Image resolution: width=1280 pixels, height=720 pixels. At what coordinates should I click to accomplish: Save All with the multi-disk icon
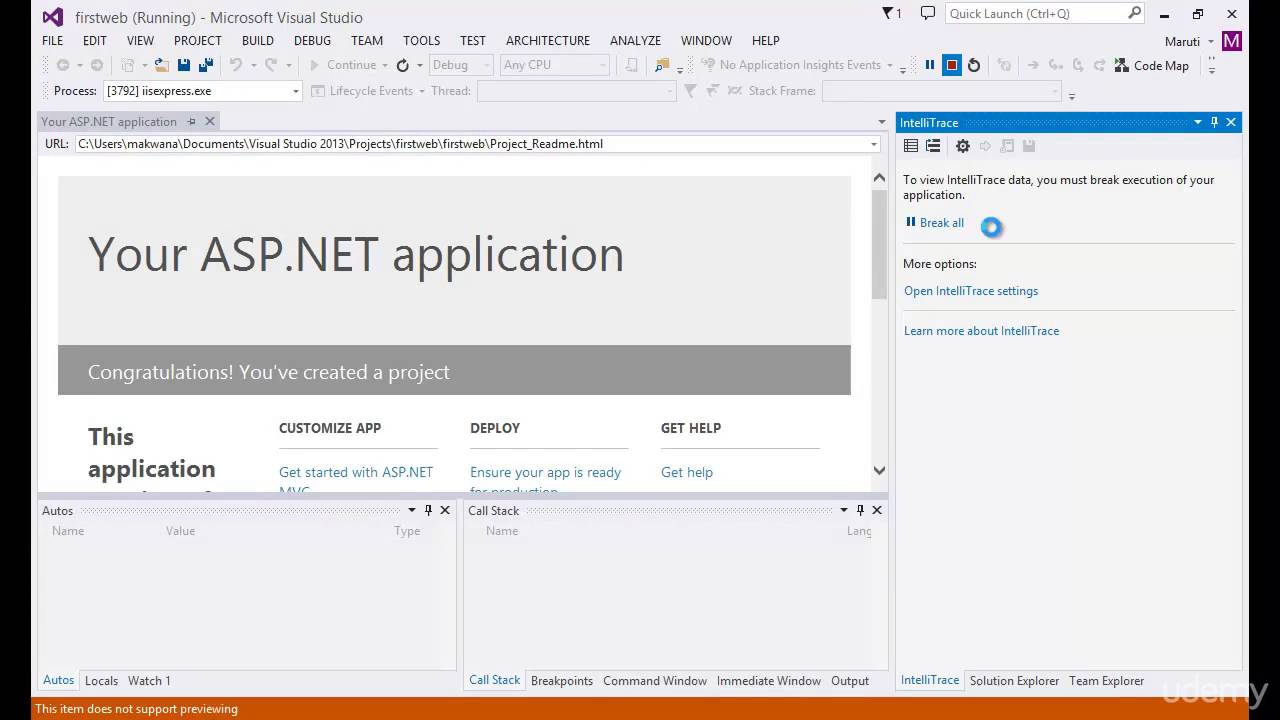pos(206,65)
